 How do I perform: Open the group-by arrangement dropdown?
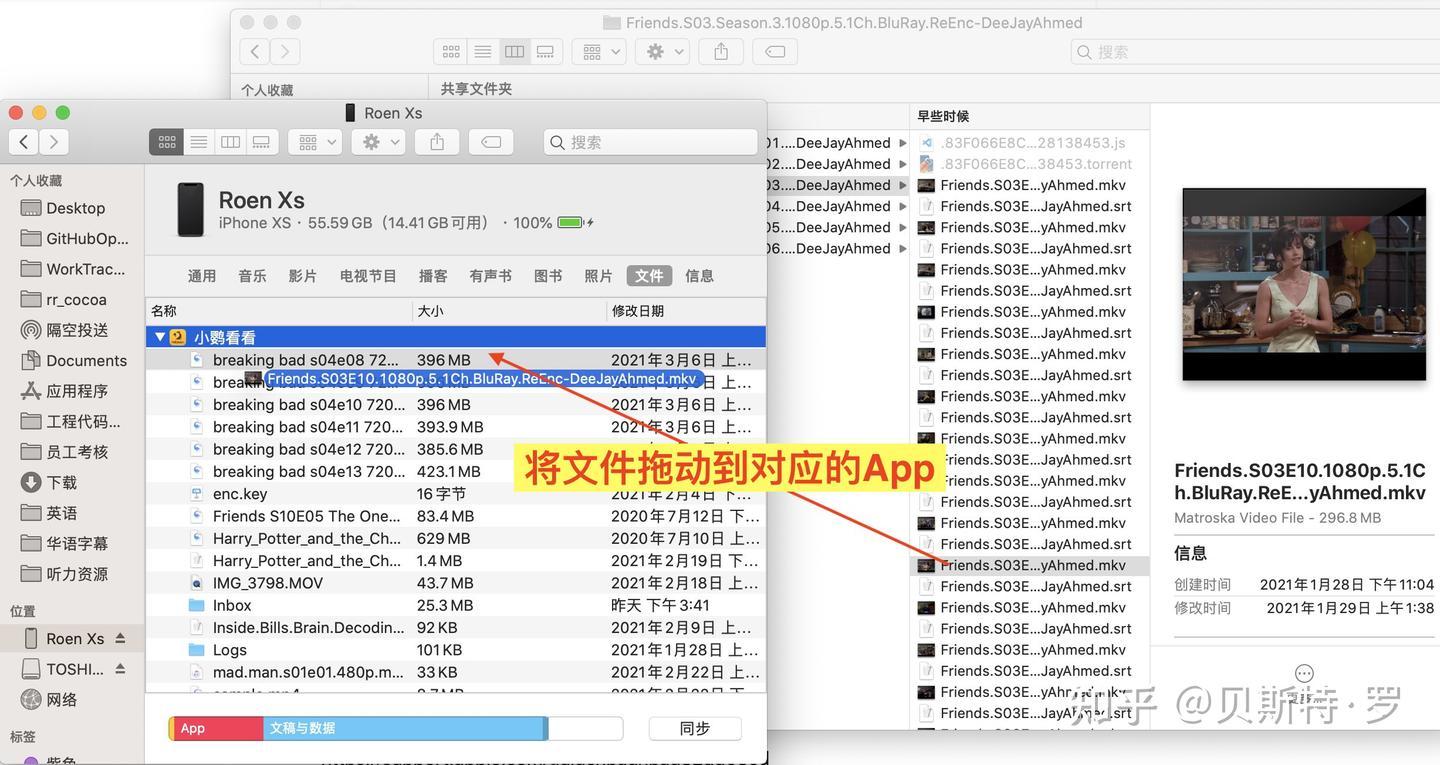pyautogui.click(x=315, y=142)
